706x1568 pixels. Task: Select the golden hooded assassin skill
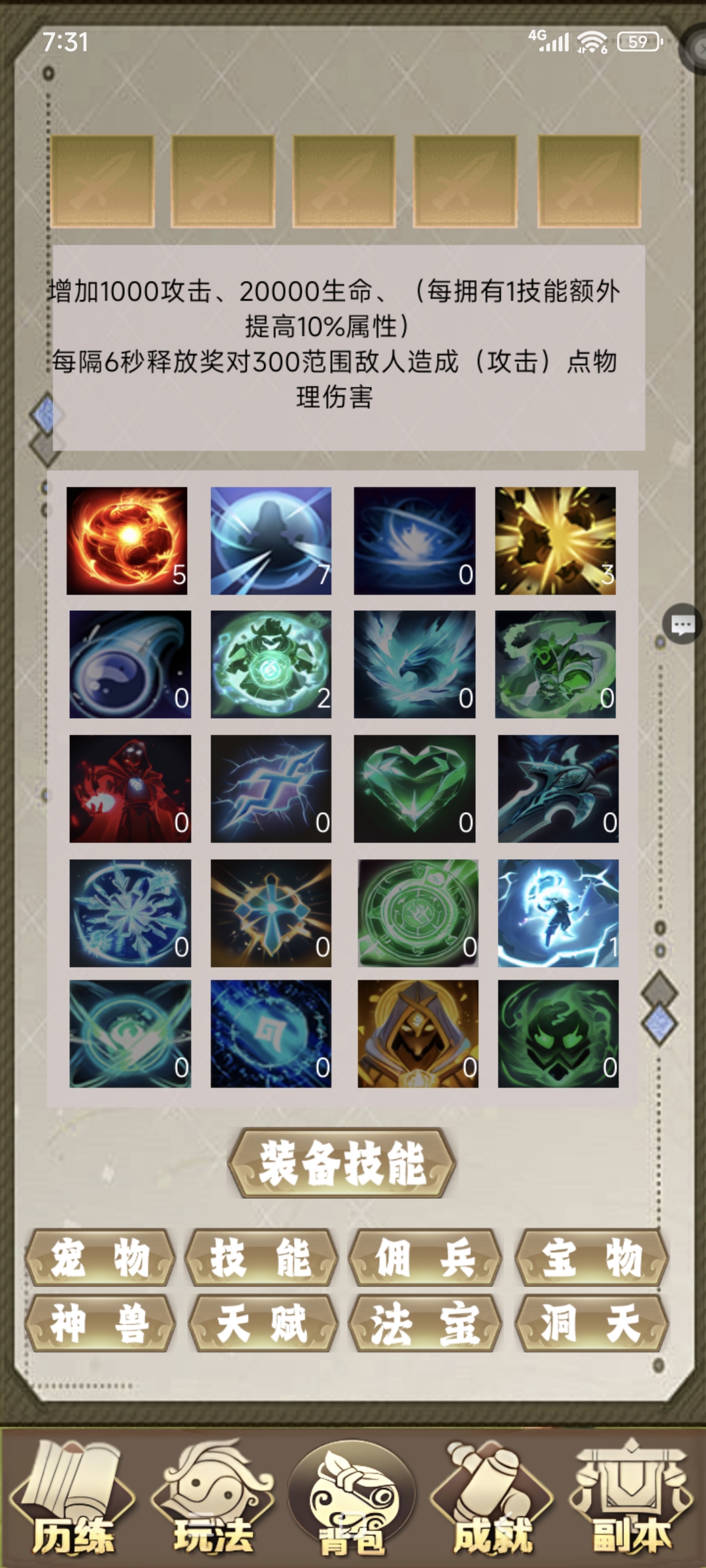(418, 1034)
